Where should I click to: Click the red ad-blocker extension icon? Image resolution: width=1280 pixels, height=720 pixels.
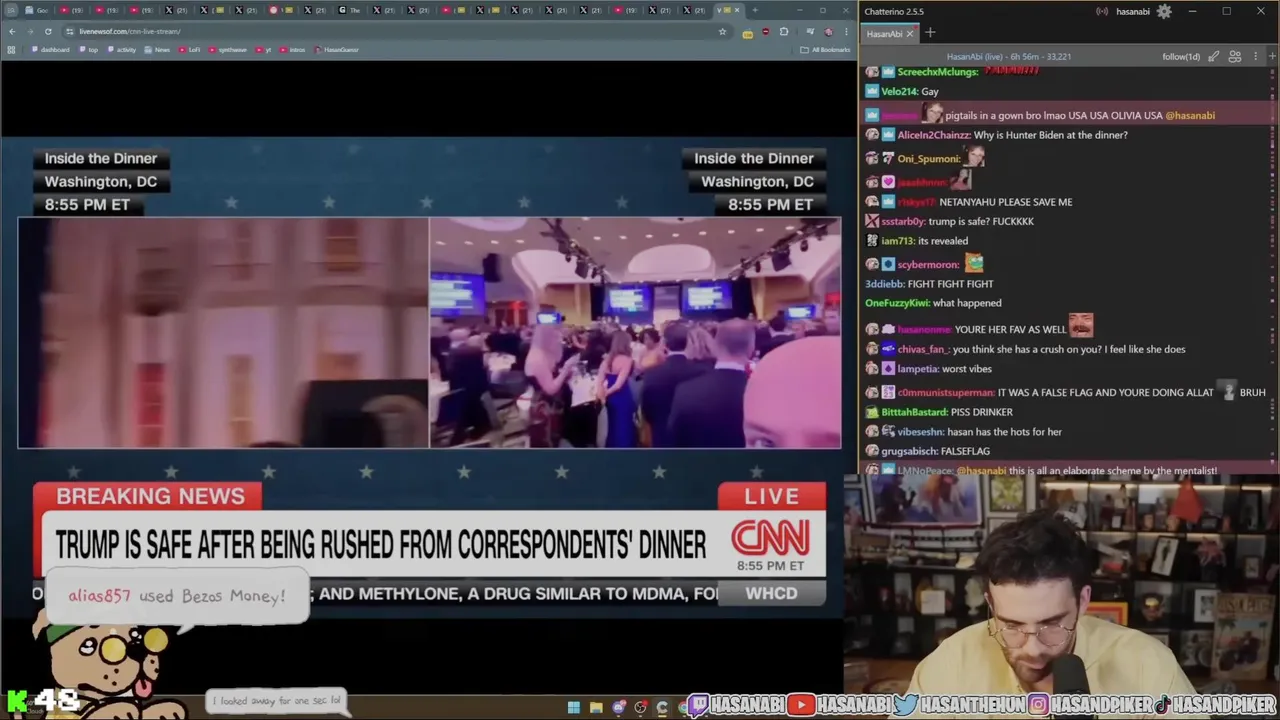(765, 31)
